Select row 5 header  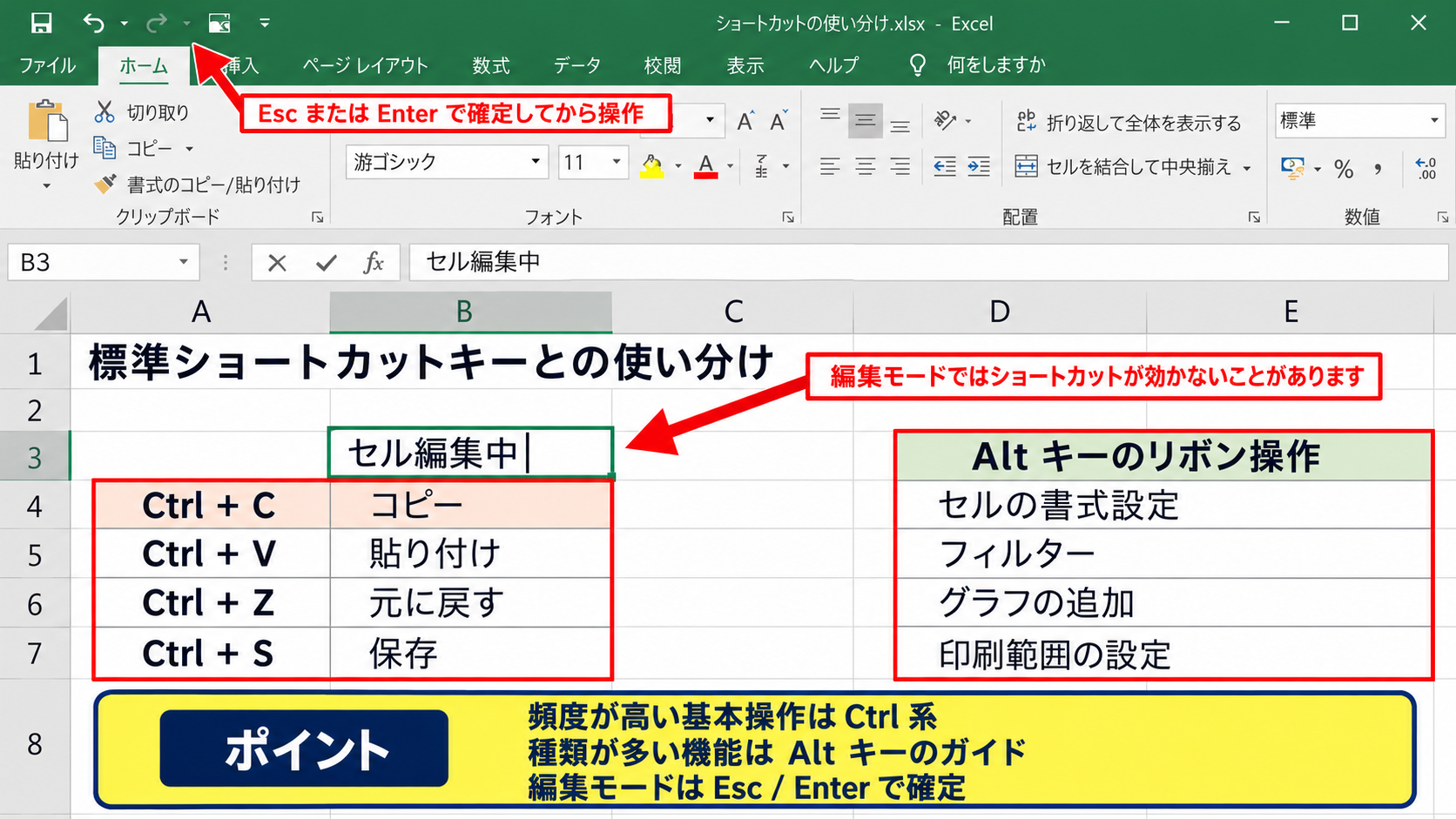click(35, 554)
